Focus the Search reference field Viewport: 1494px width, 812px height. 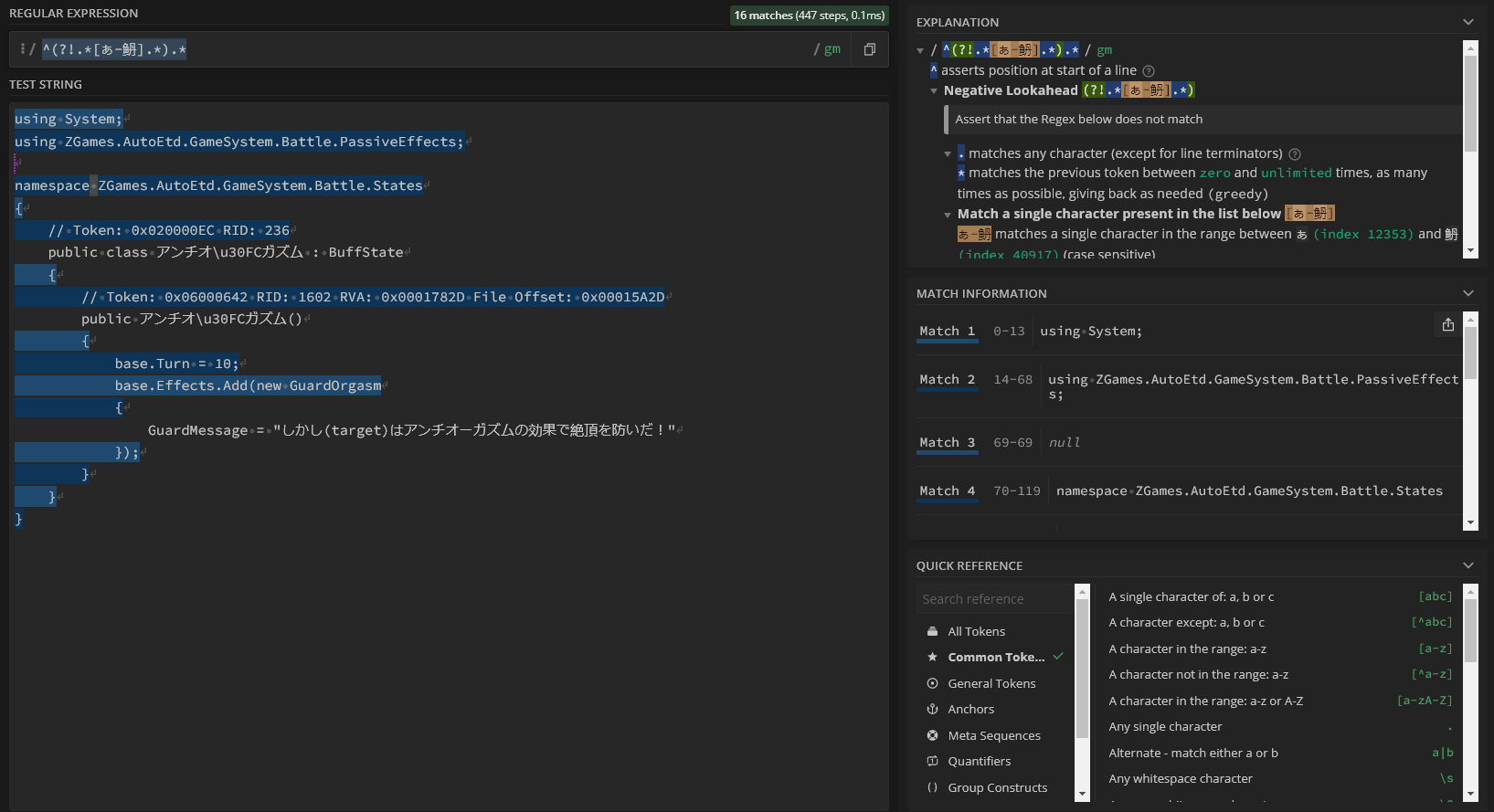(994, 599)
